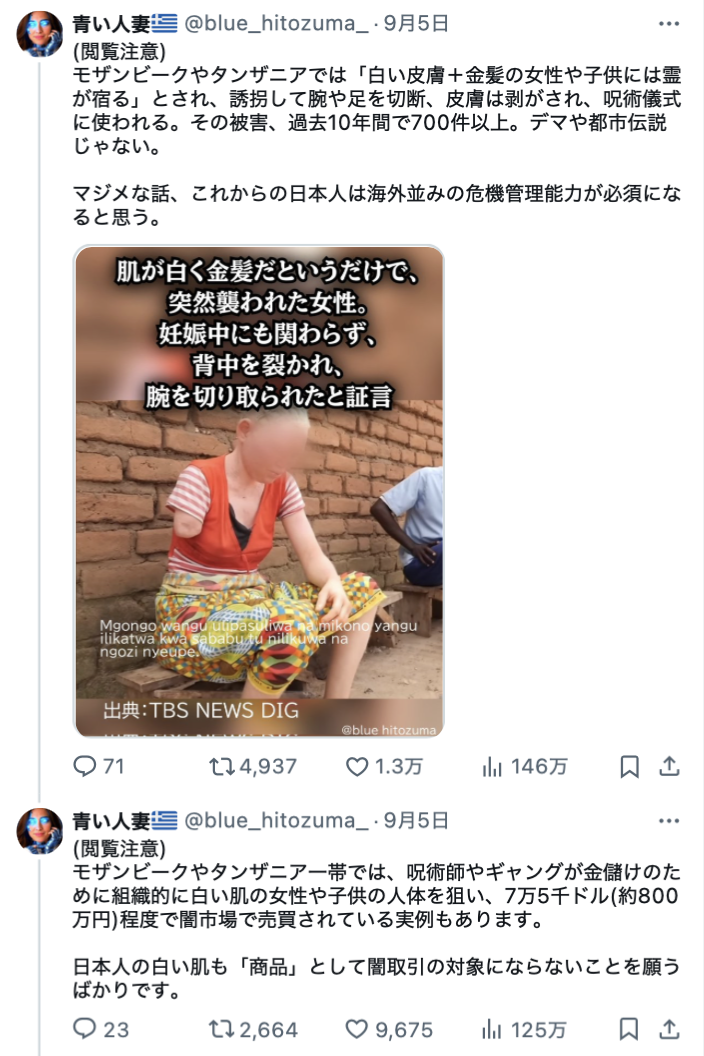Open second post's profile avatar
Viewport: 704px width, 1056px height.
pos(40,831)
